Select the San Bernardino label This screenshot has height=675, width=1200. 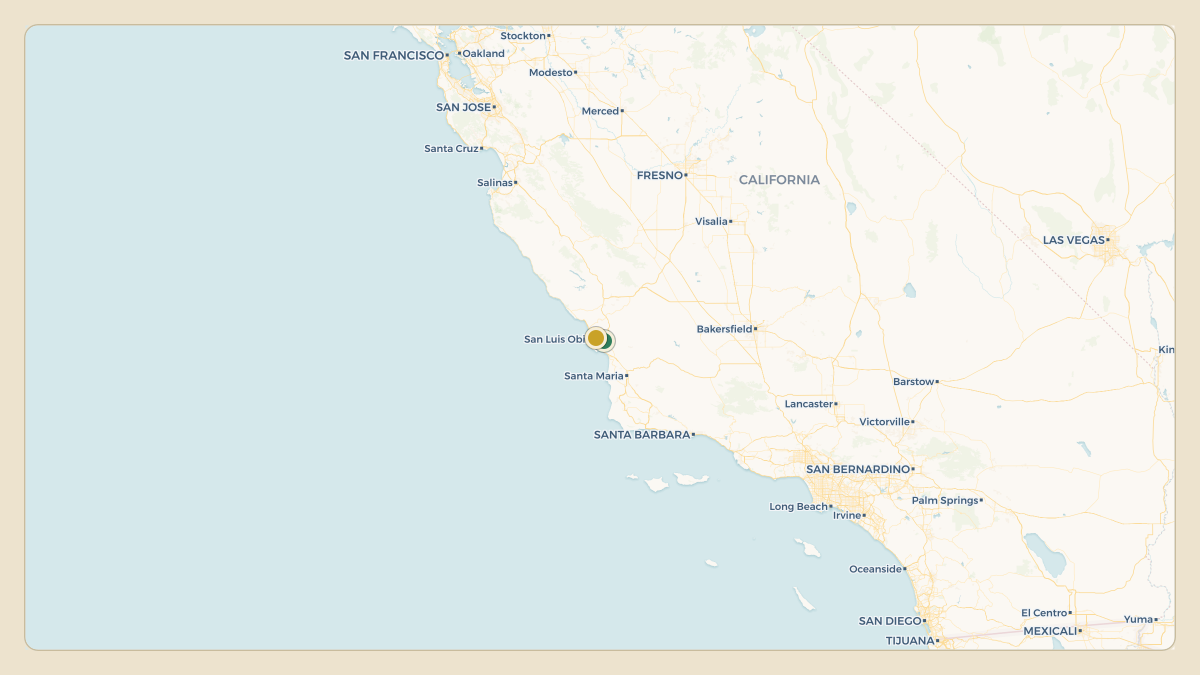pos(858,469)
